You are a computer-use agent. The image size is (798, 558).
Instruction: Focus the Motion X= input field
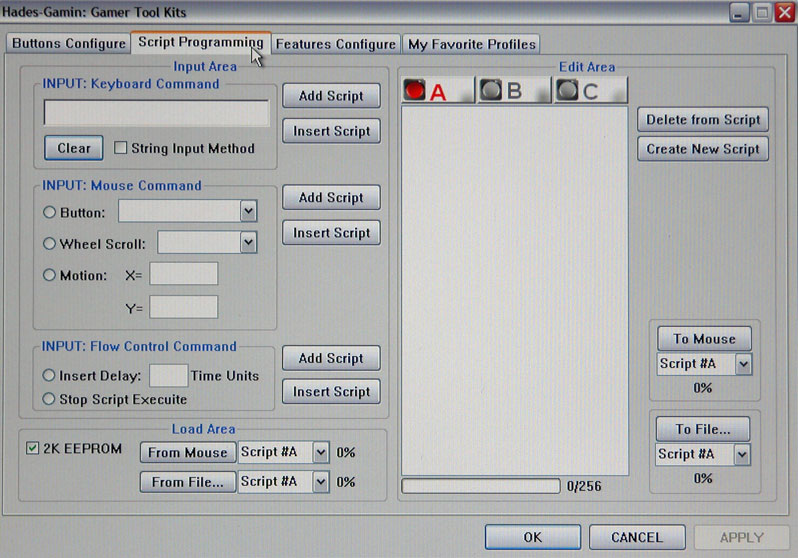(184, 274)
